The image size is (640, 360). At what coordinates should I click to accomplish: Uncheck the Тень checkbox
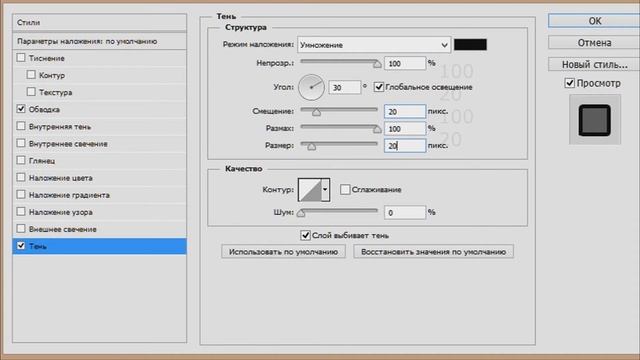click(x=21, y=246)
